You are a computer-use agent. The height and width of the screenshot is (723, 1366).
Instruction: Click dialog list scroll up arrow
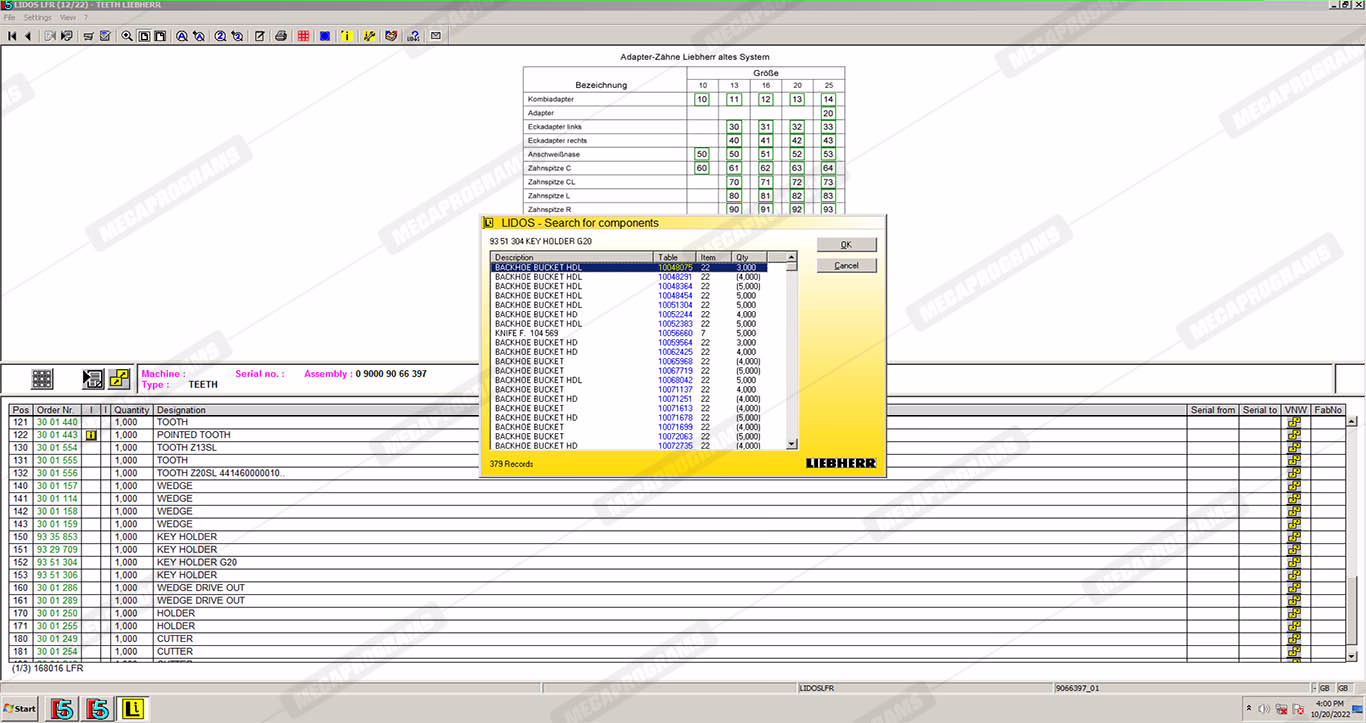(x=792, y=258)
